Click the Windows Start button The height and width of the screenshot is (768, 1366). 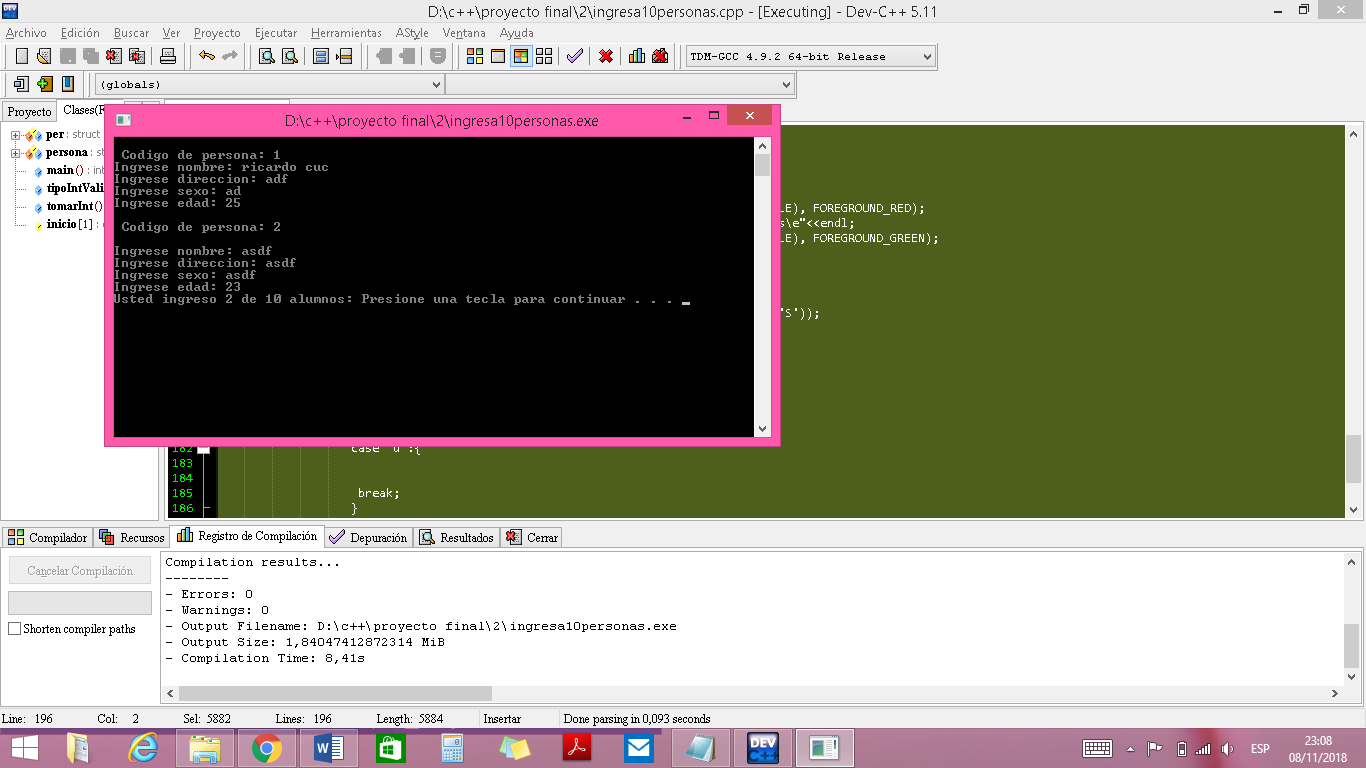pos(24,747)
